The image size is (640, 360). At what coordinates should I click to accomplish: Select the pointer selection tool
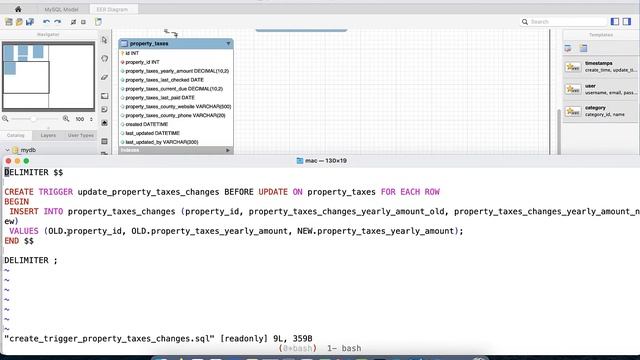tap(104, 40)
